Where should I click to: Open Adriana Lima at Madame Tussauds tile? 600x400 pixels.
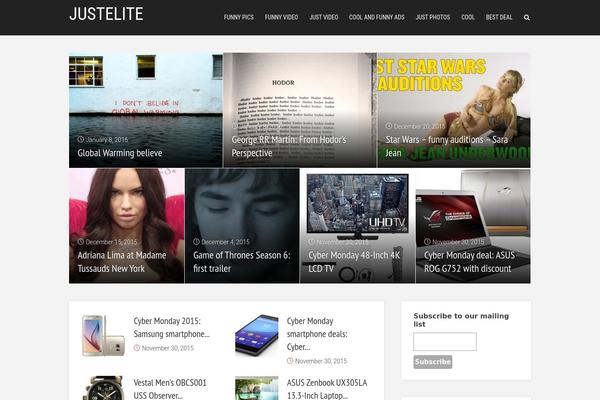[x=127, y=226]
